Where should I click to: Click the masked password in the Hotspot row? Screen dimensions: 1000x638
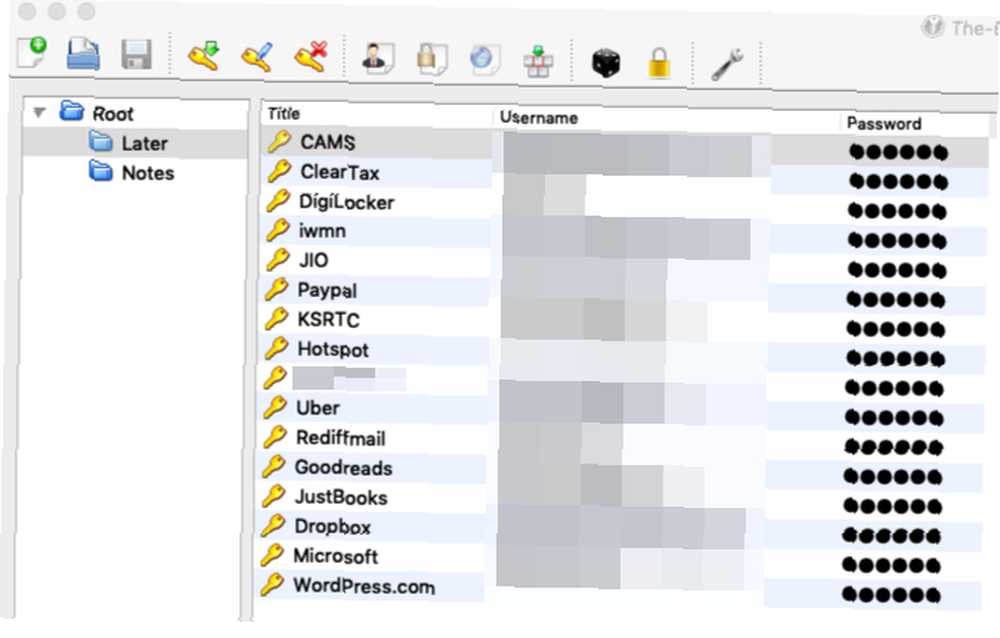coord(895,359)
